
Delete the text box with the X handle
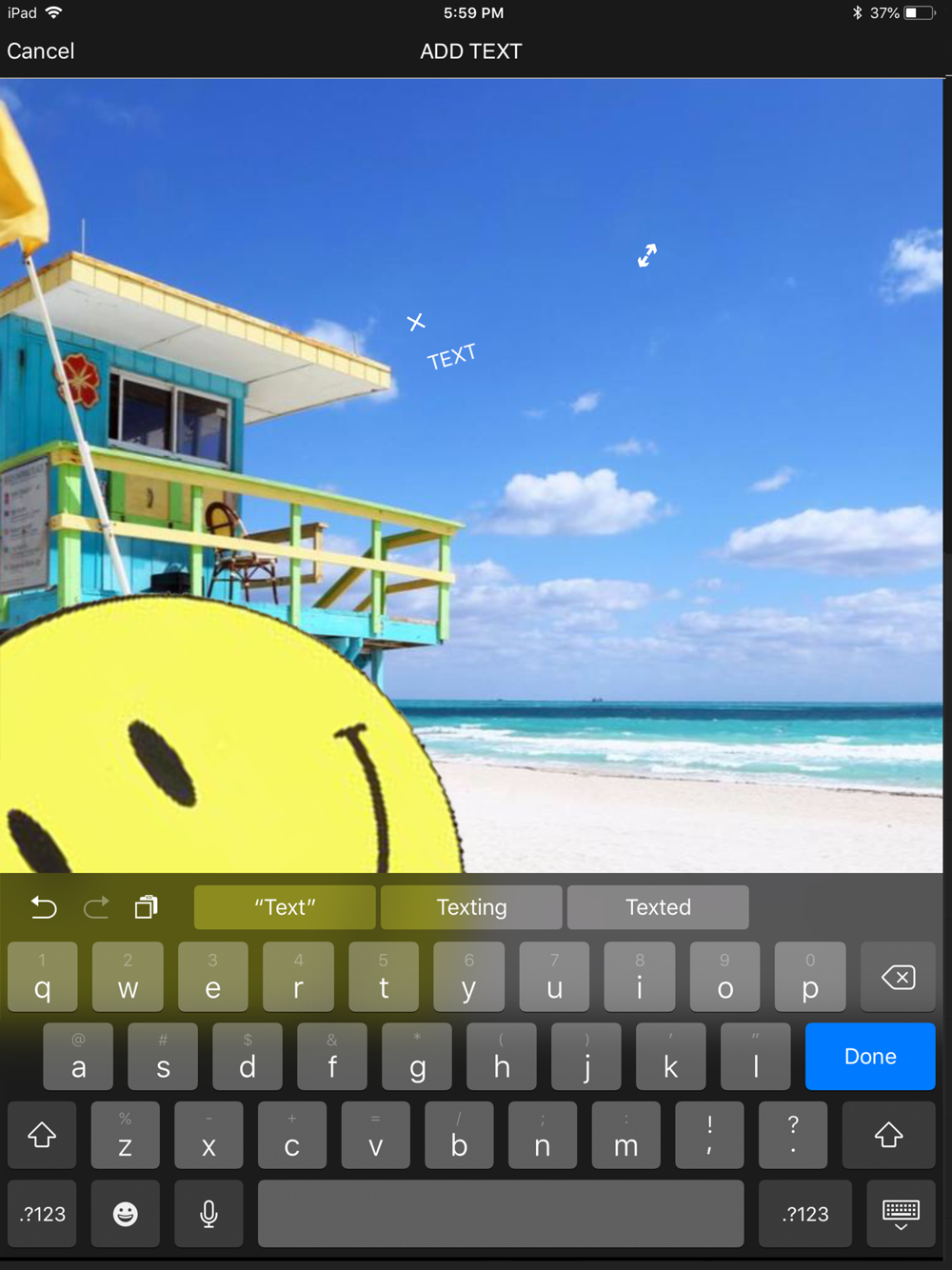coord(416,322)
